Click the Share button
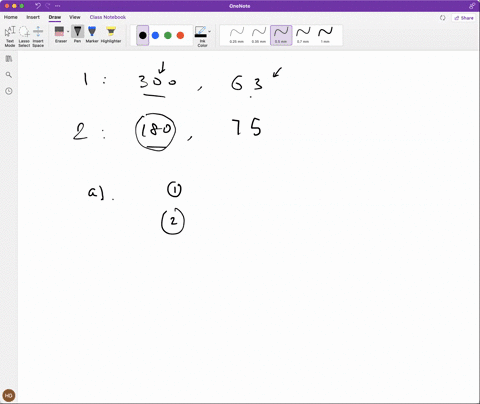Screen dimensions: 480x404 click(x=464, y=18)
